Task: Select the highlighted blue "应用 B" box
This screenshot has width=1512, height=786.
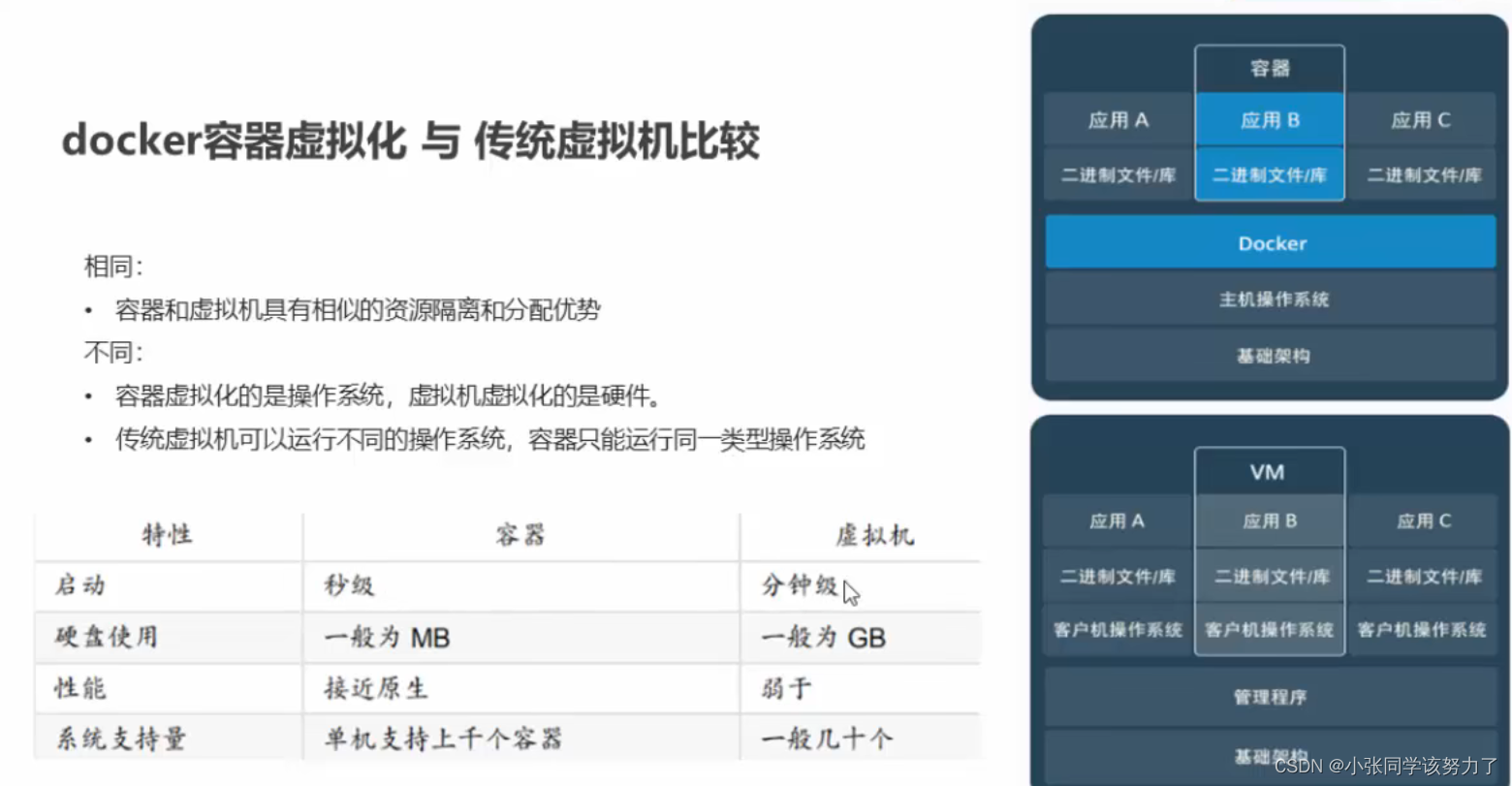Action: point(1270,120)
